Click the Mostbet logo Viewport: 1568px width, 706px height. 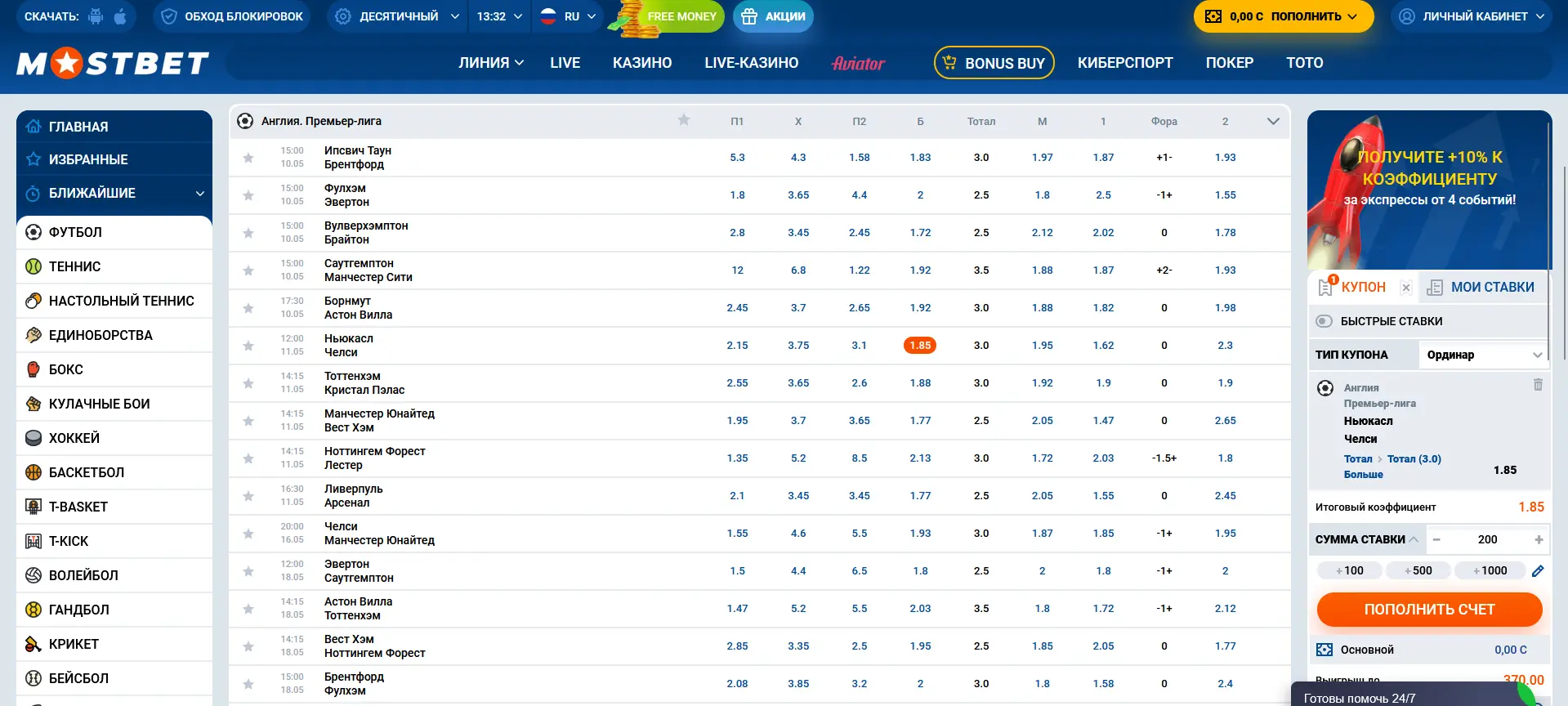click(x=113, y=63)
